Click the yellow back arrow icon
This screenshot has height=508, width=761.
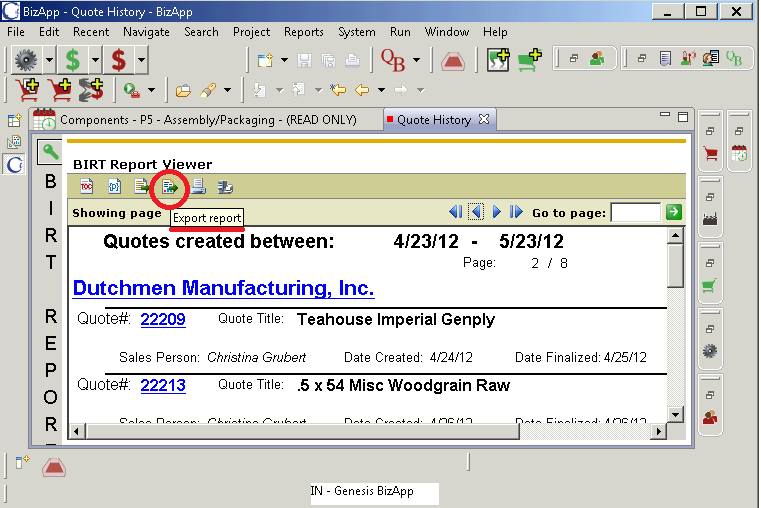(x=362, y=90)
